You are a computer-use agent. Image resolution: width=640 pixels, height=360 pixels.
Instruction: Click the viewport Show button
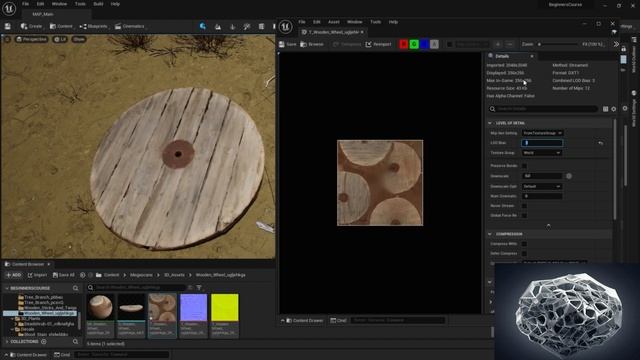click(x=79, y=39)
